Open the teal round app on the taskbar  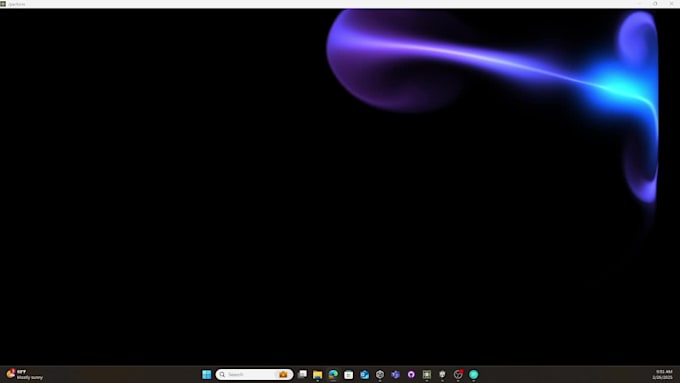[474, 374]
